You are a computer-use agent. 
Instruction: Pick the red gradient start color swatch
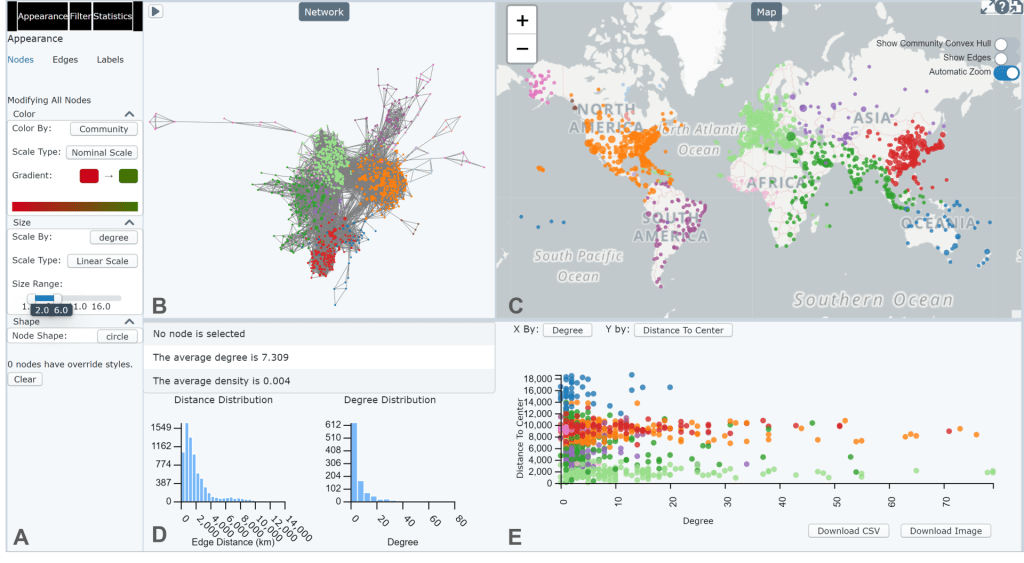(x=89, y=176)
